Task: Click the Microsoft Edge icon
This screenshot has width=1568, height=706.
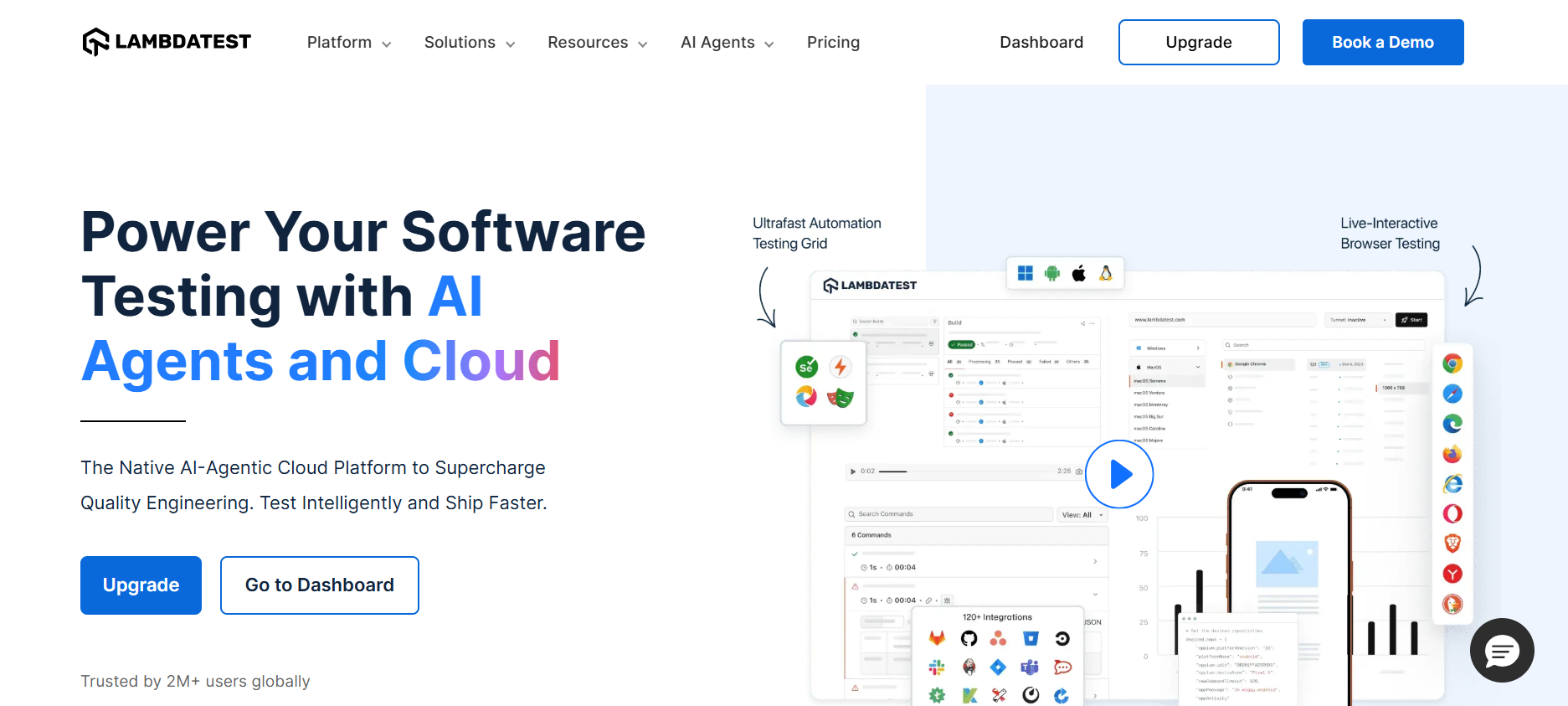Action: (x=1452, y=424)
